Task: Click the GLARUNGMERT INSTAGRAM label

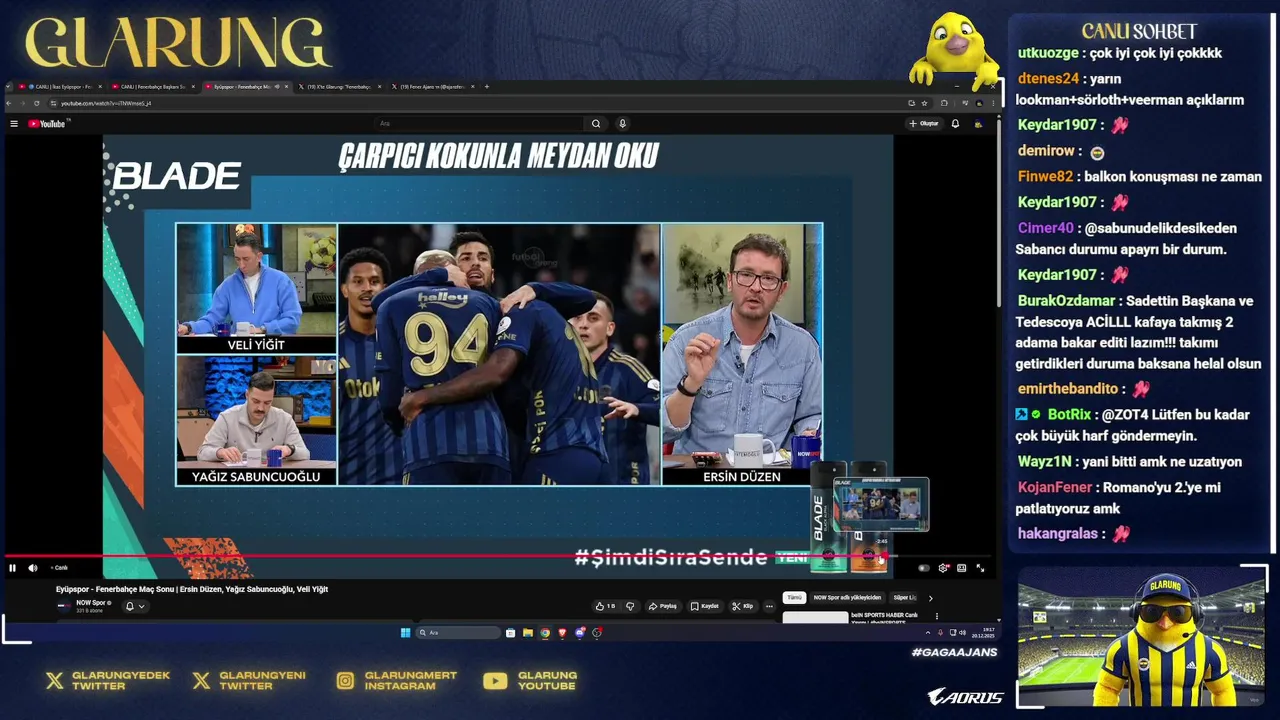Action: tap(410, 681)
